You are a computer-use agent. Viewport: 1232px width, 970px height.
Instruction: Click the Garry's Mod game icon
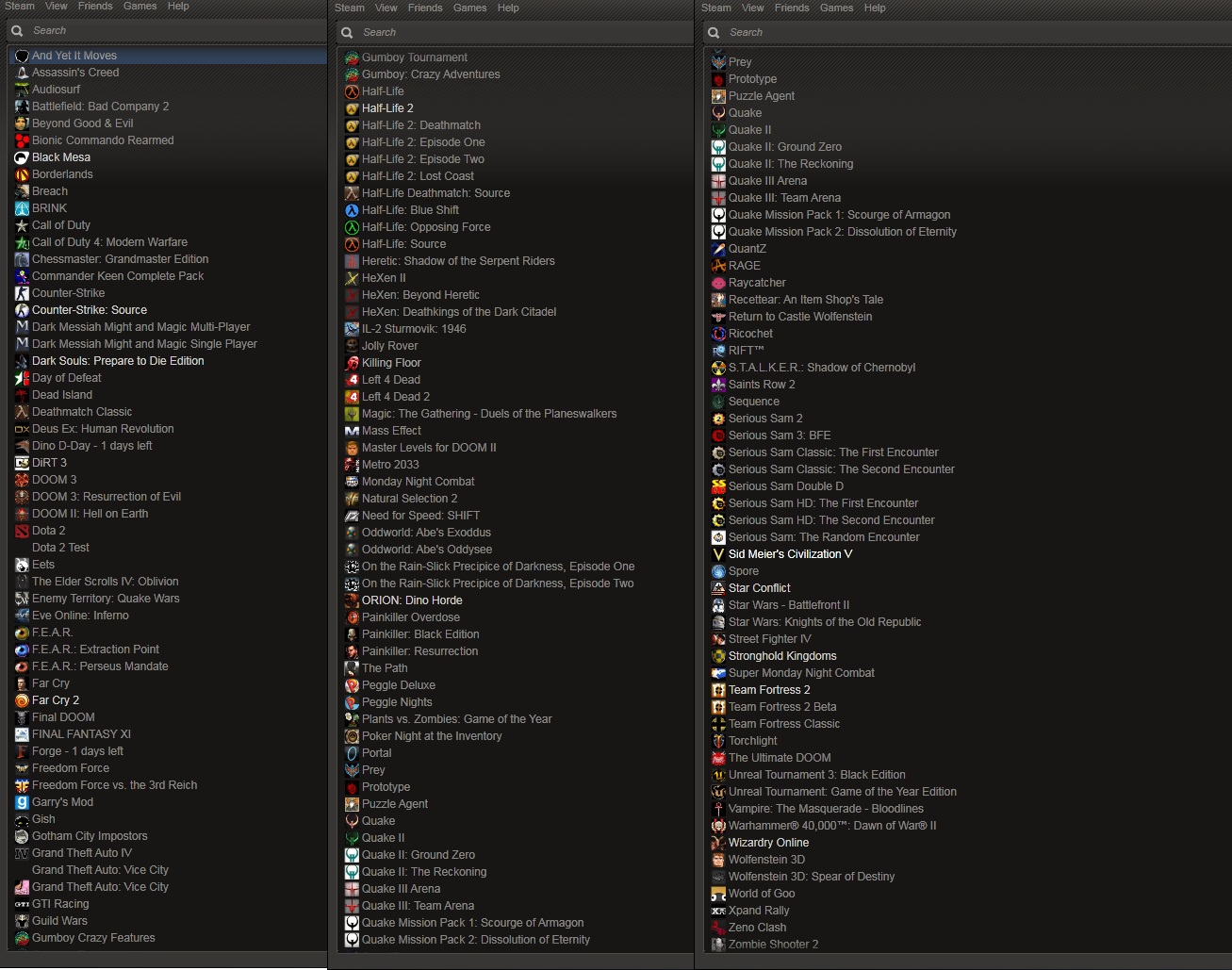[x=22, y=802]
